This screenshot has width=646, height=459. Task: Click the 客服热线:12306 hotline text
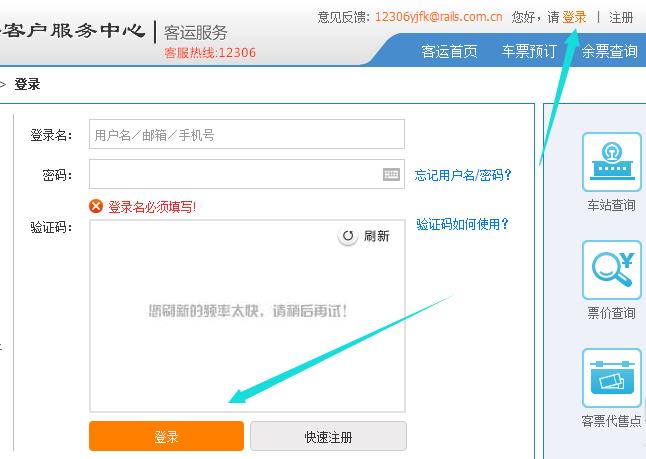pyautogui.click(x=210, y=53)
